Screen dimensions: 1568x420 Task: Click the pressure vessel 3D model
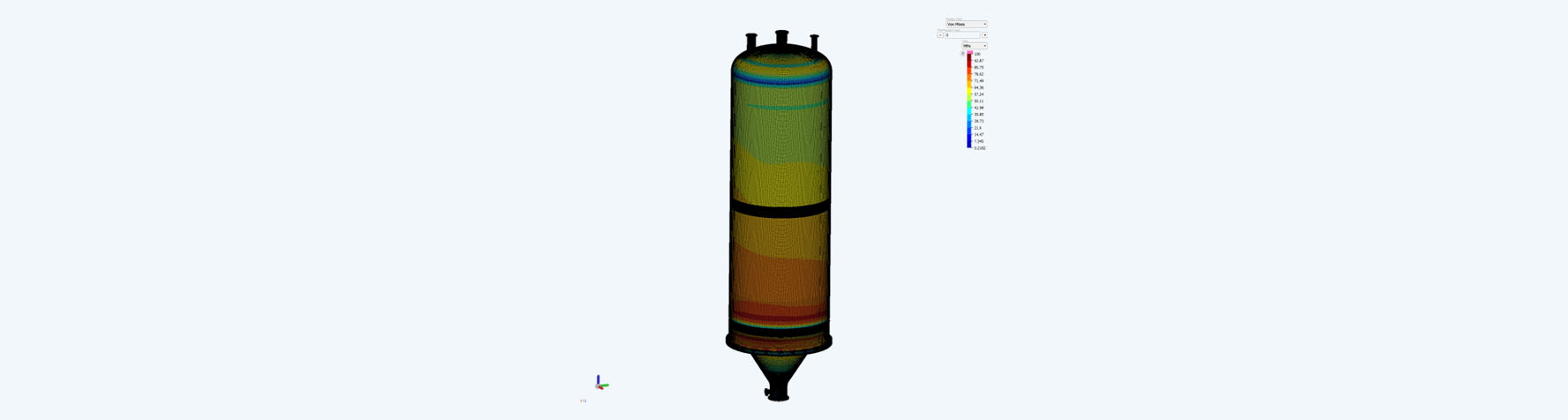pyautogui.click(x=780, y=215)
